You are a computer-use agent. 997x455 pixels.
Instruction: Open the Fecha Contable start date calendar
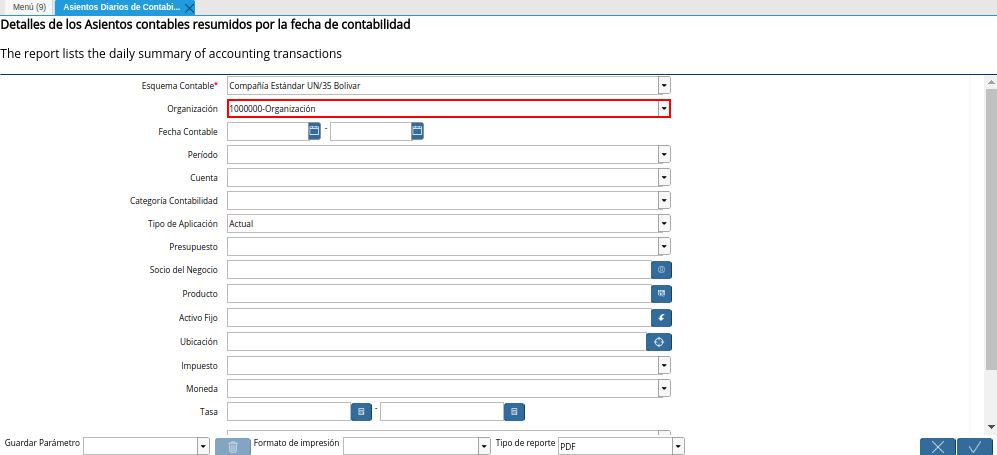pos(313,131)
